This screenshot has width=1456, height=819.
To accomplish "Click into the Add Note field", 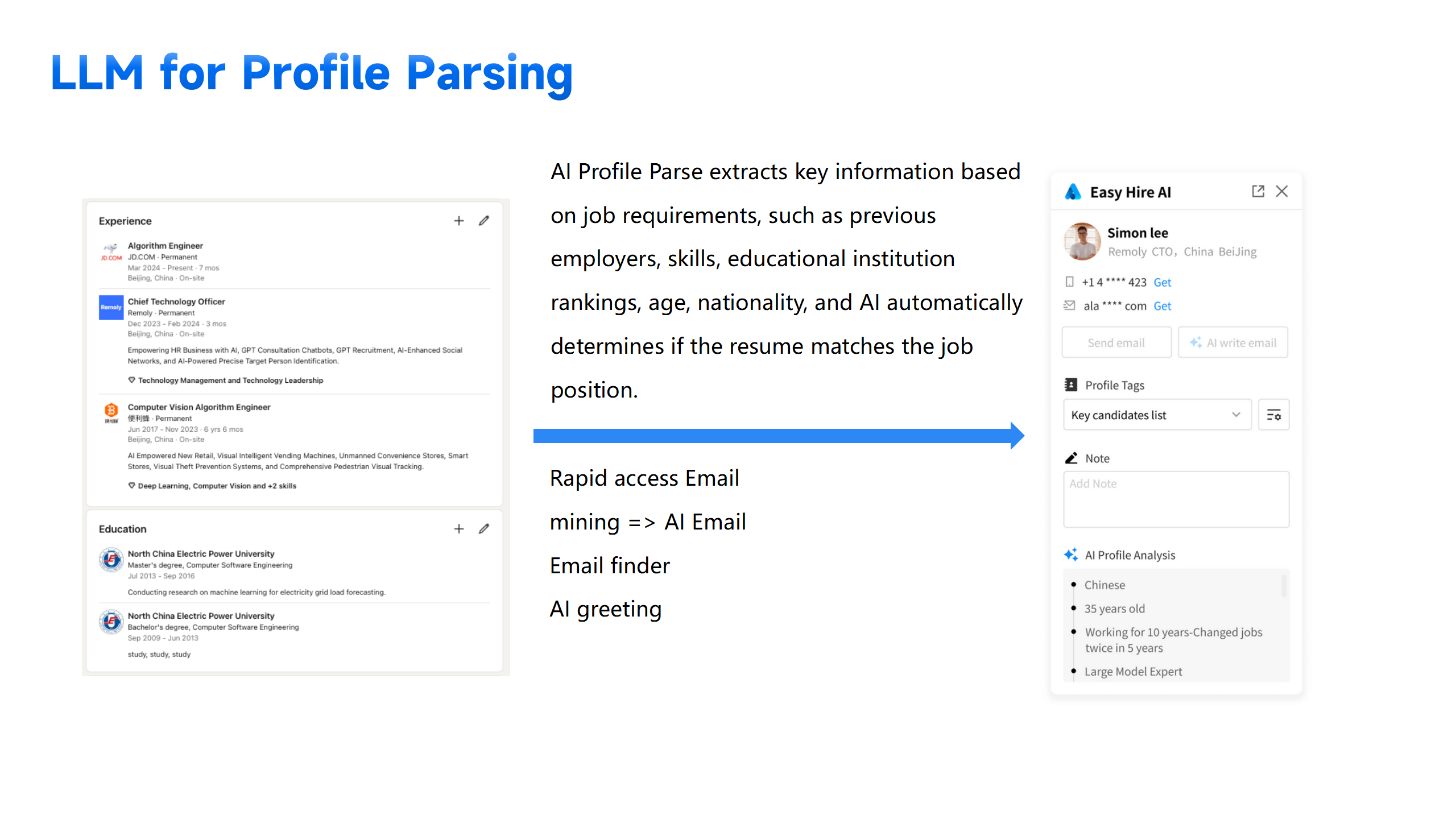I will pos(1176,499).
